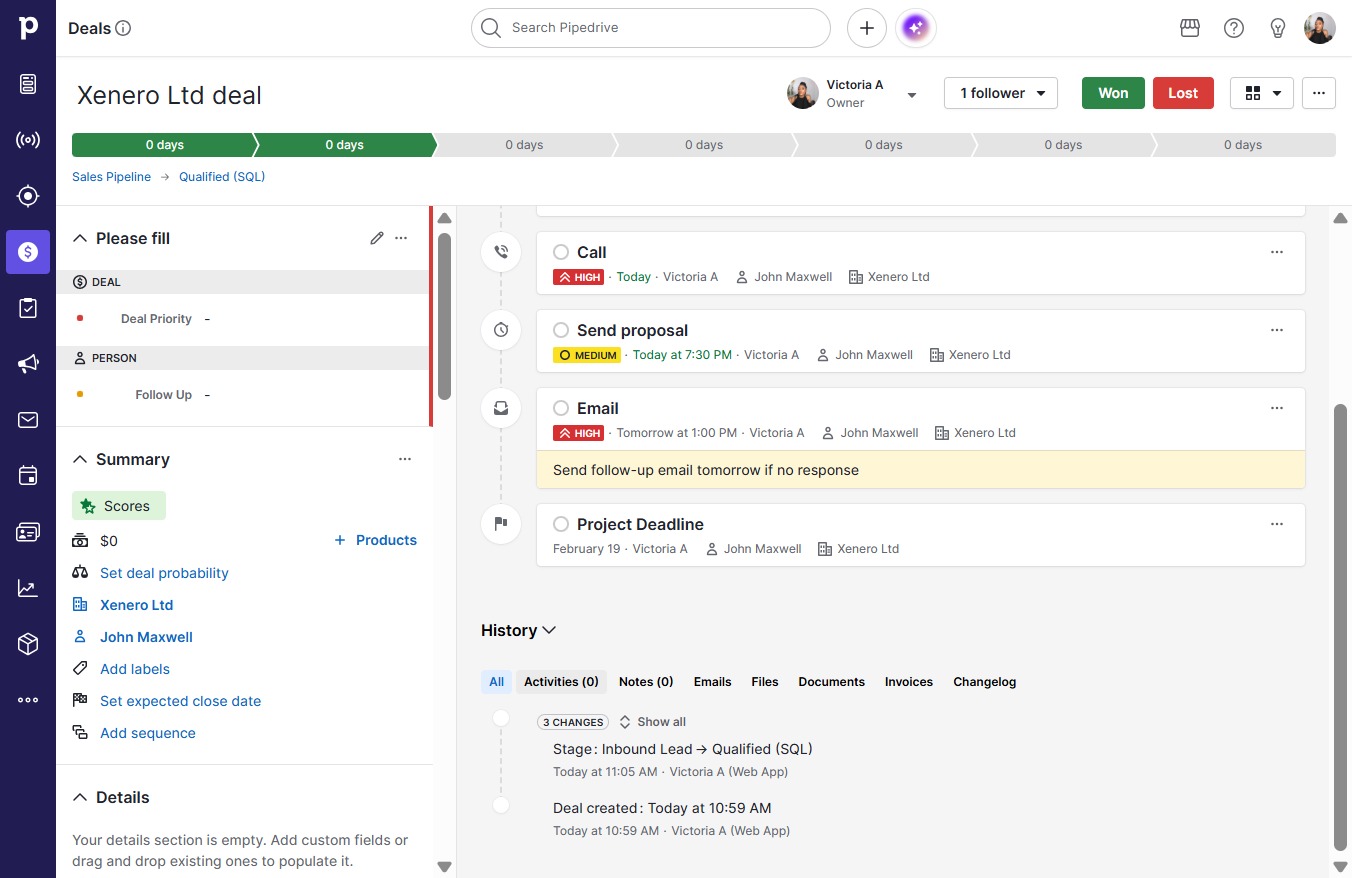Open more options for Please fill section
Viewport: 1352px width, 878px height.
pos(401,238)
